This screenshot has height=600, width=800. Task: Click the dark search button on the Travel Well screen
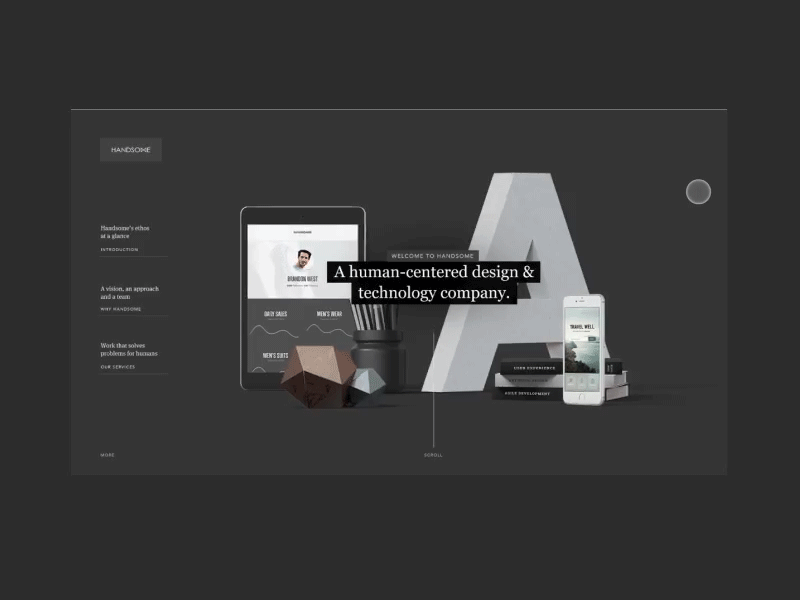tap(591, 338)
